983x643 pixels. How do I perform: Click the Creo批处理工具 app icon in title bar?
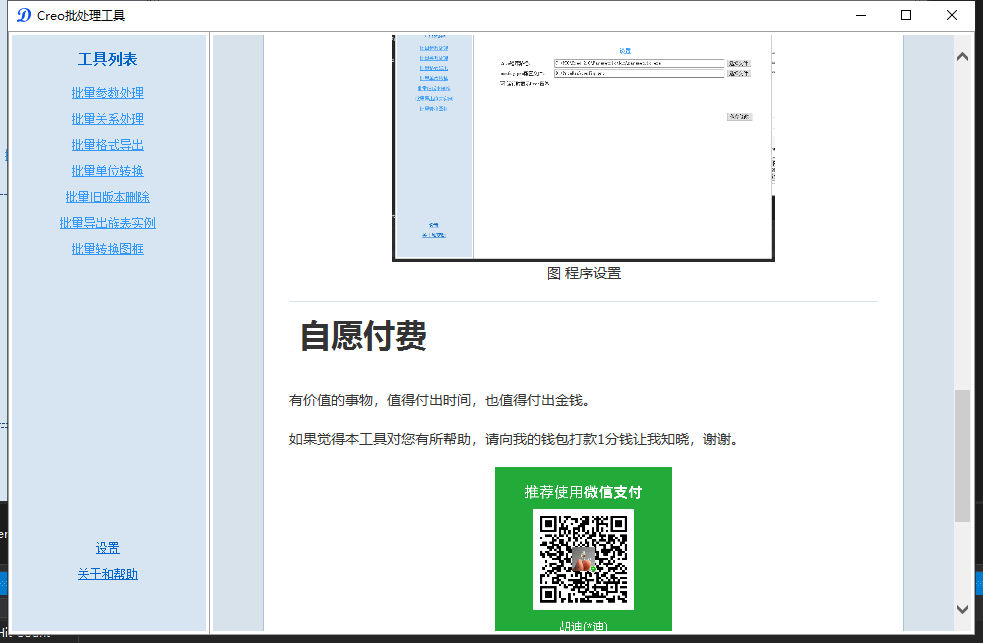click(x=24, y=15)
